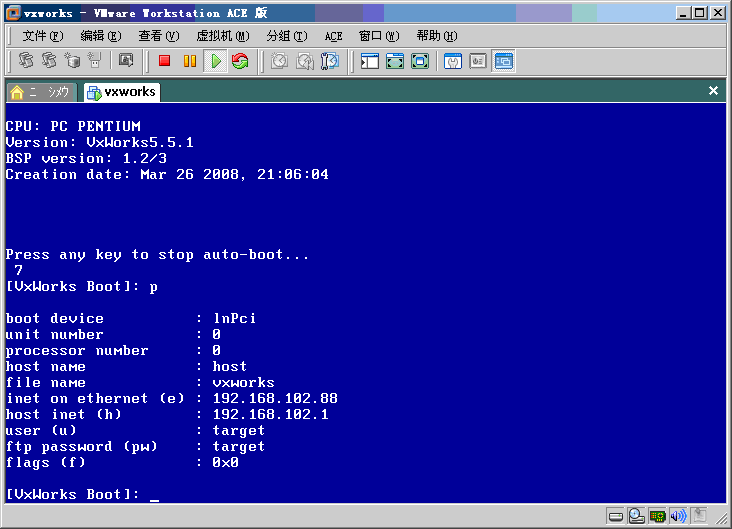Click the sound device status icon
The height and width of the screenshot is (529, 732).
(x=678, y=516)
